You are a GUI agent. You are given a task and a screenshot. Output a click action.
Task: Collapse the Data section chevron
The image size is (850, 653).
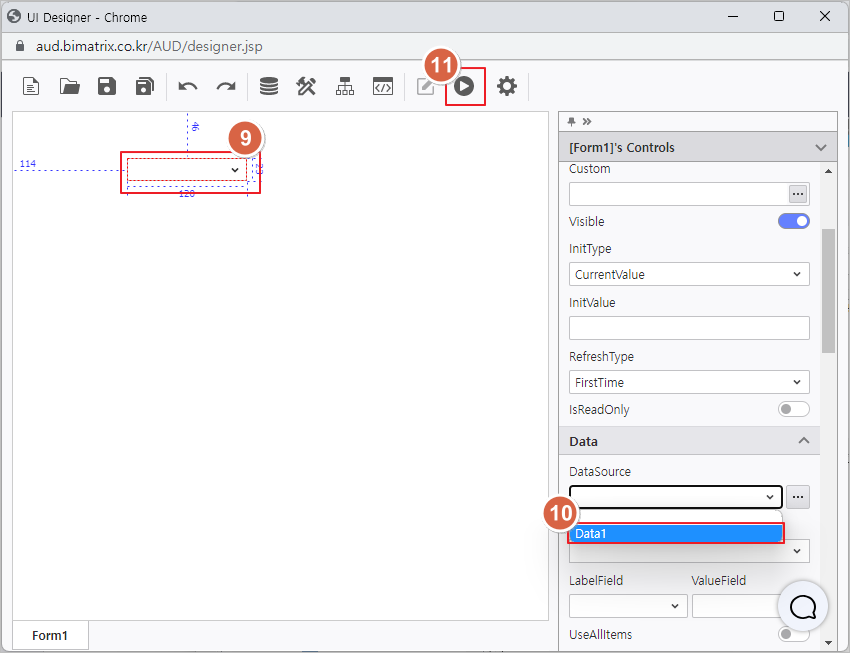[804, 441]
